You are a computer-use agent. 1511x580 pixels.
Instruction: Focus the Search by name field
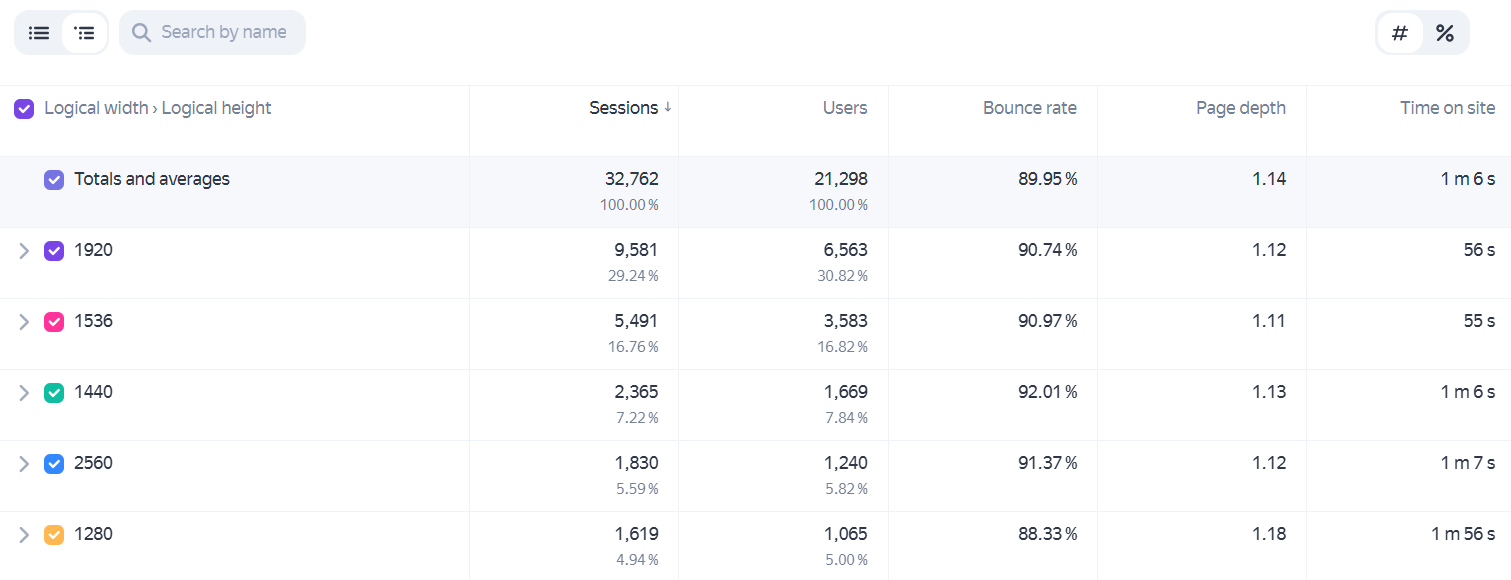click(212, 33)
